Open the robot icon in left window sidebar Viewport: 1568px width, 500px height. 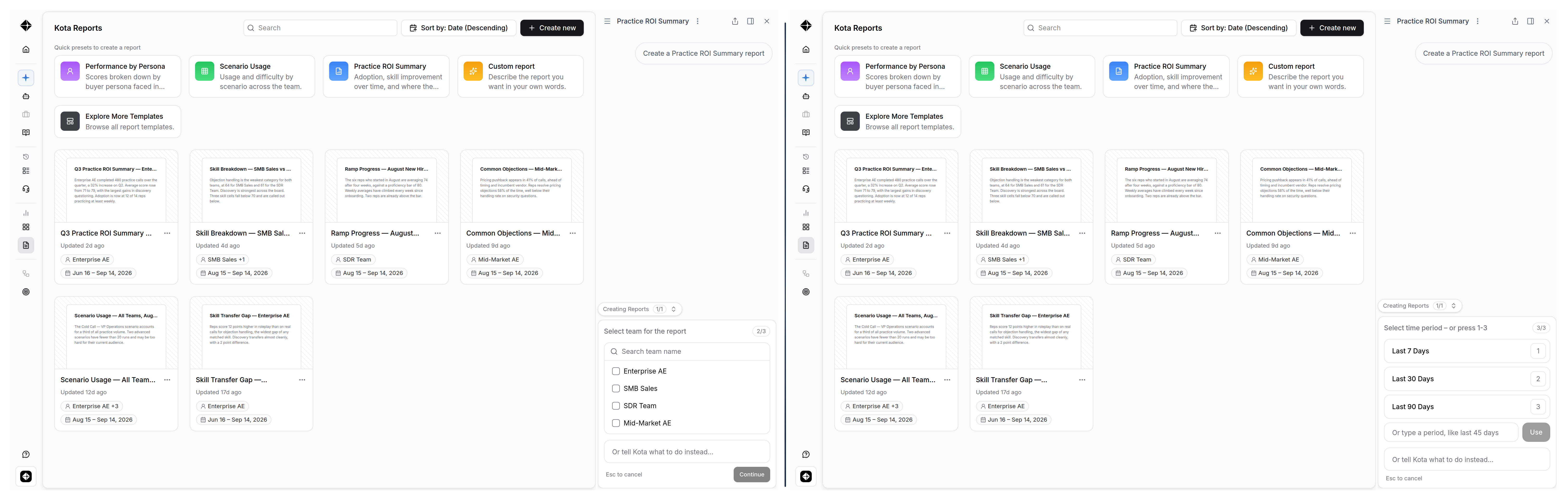tap(25, 96)
